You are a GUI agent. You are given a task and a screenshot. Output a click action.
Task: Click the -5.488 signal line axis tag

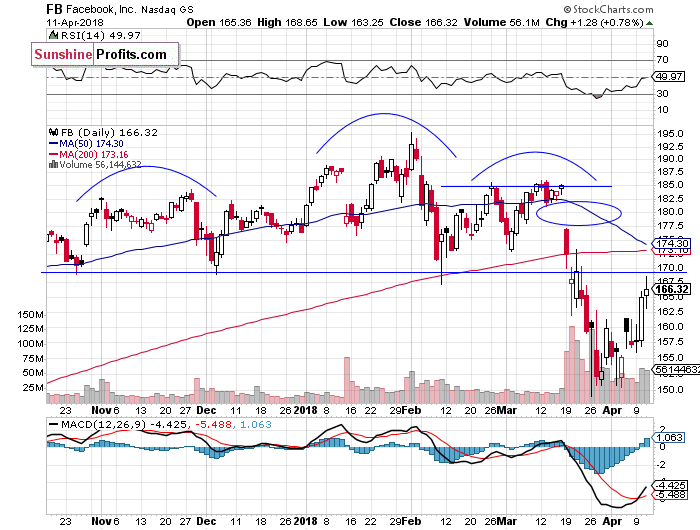click(x=670, y=495)
